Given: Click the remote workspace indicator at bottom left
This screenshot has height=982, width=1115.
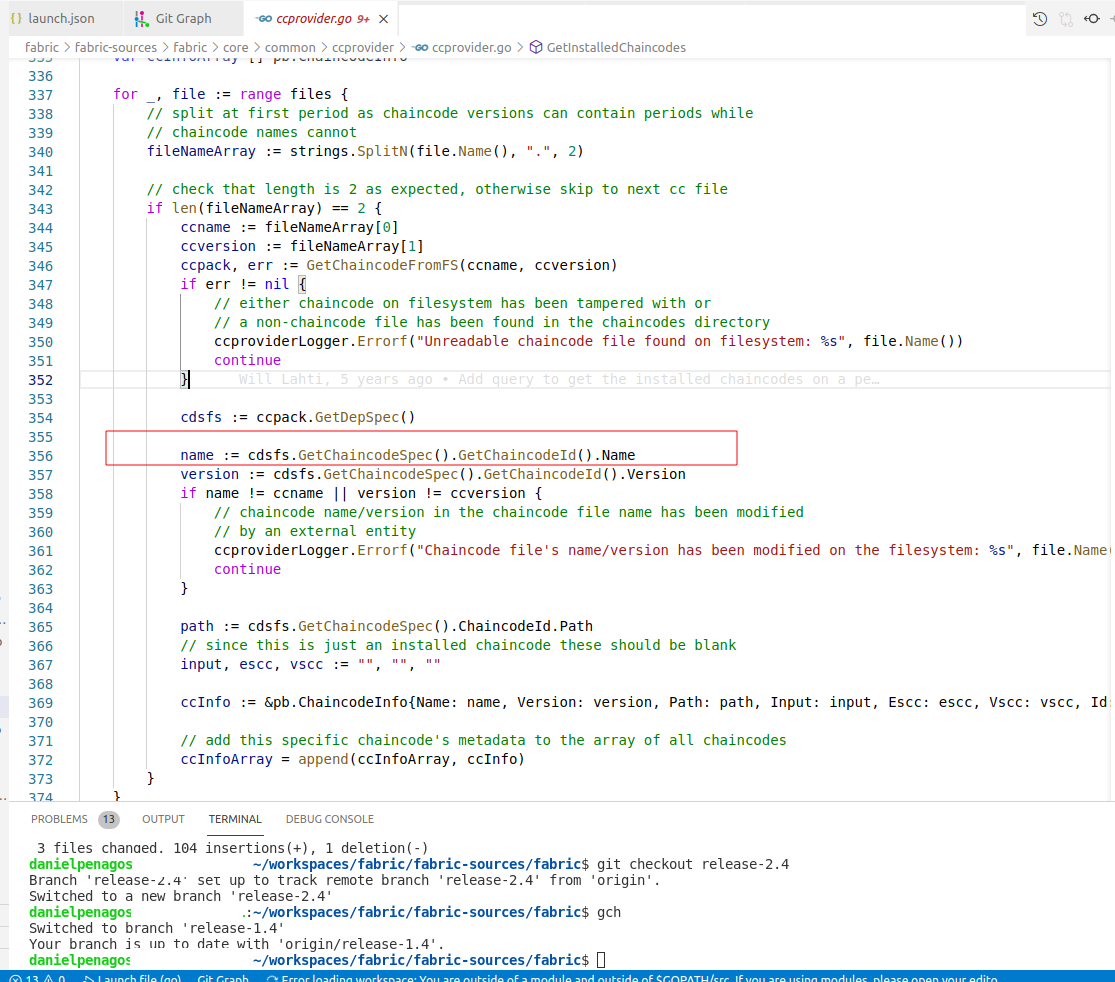Looking at the screenshot, I should pyautogui.click(x=5, y=975).
